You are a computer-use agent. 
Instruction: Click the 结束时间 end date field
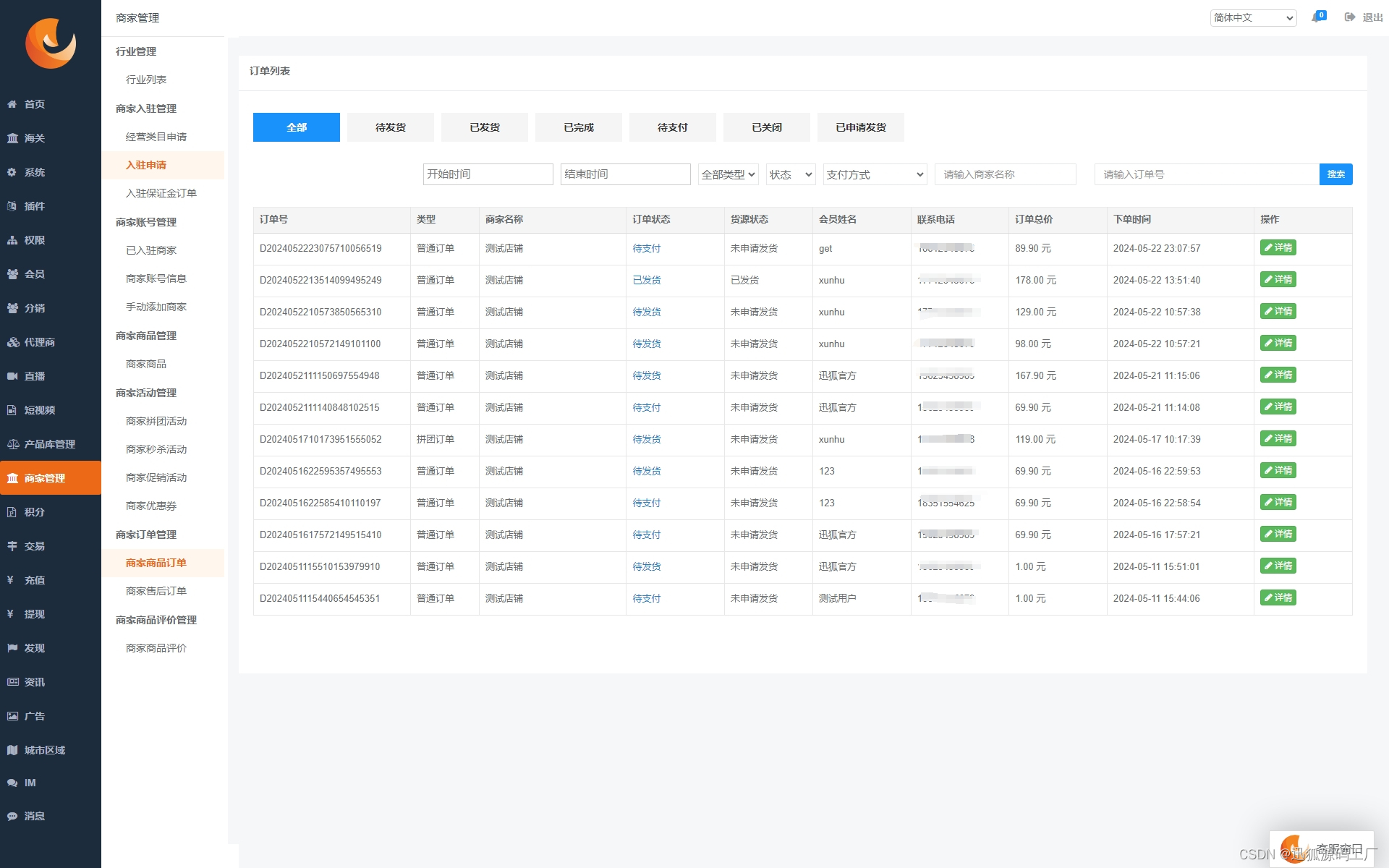625,174
